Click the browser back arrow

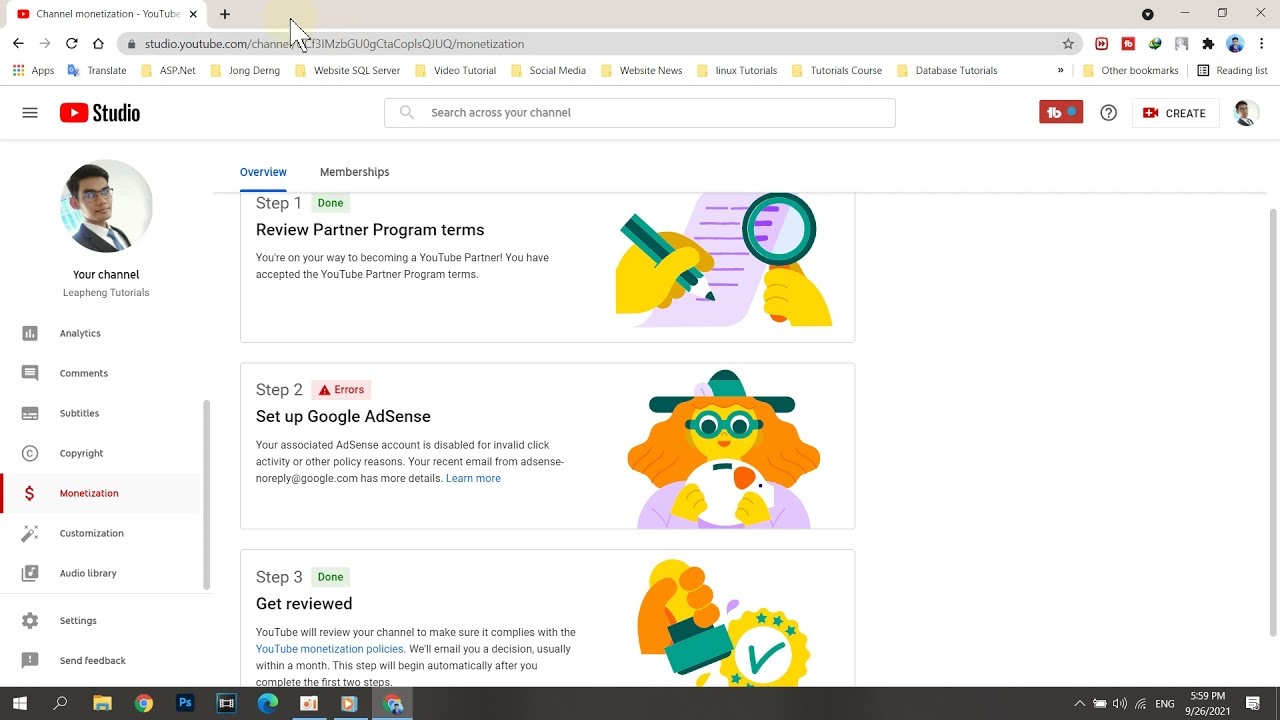pos(18,43)
